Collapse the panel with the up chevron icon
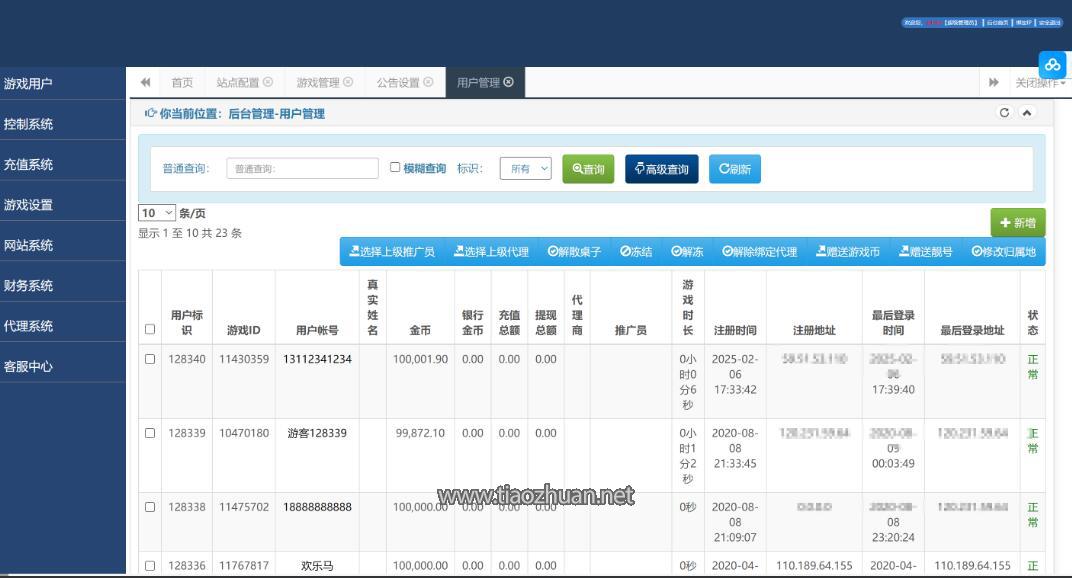The width and height of the screenshot is (1072, 578). [x=1027, y=113]
